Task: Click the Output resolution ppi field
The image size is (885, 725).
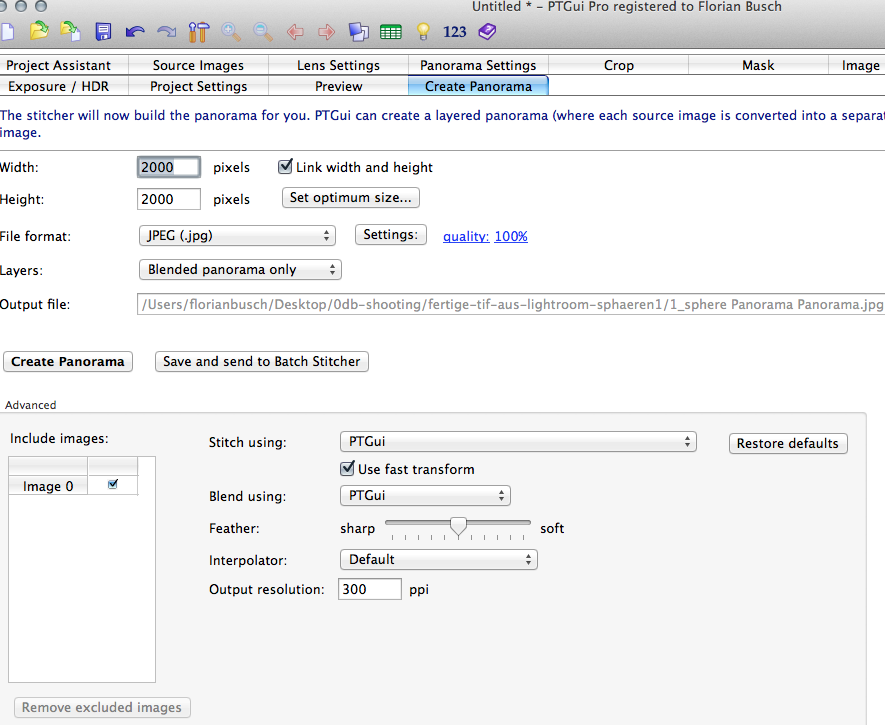Action: pos(370,589)
